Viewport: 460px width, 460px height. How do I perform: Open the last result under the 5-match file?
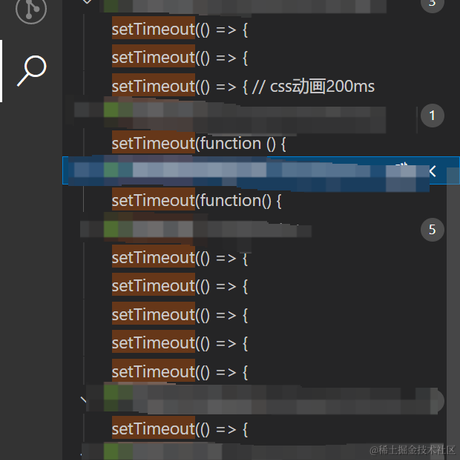[x=180, y=372]
